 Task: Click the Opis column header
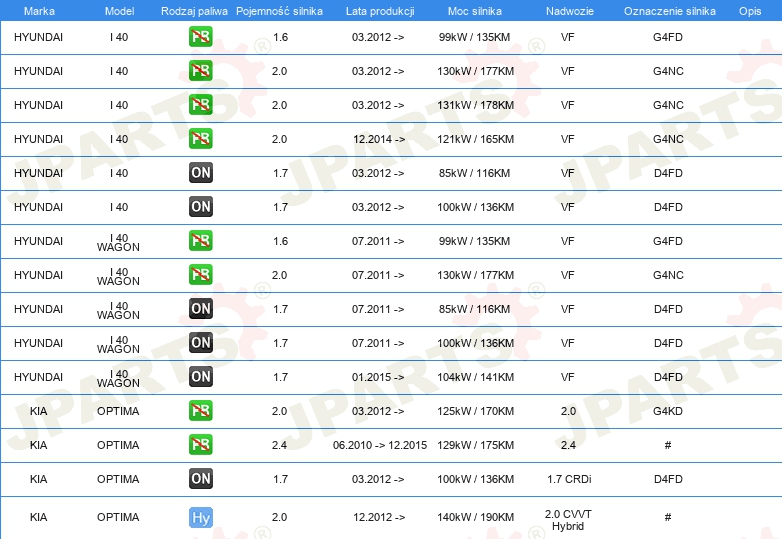click(x=750, y=11)
